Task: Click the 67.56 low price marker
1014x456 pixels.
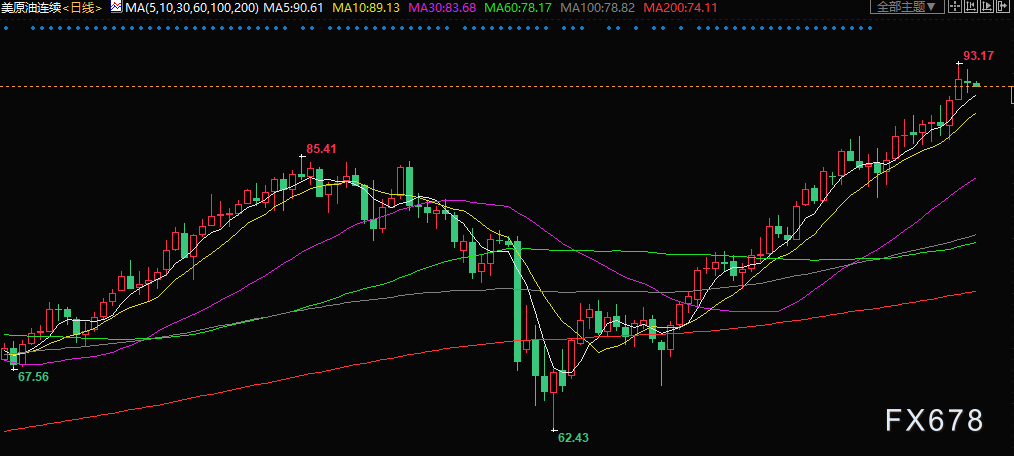Action: (33, 376)
